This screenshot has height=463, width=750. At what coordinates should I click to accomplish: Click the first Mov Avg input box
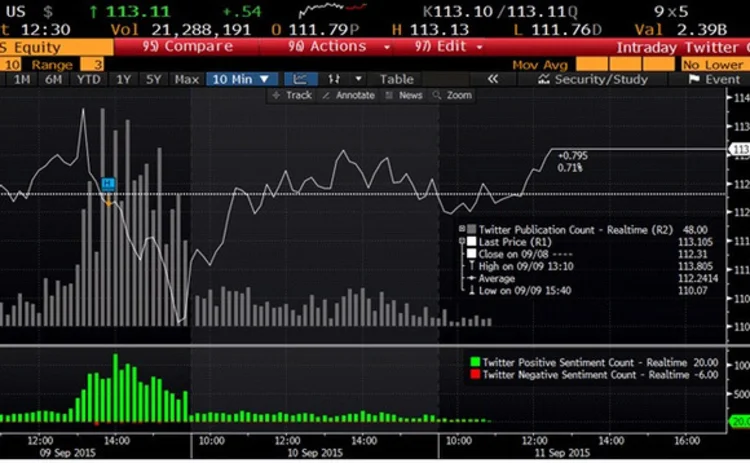[x=592, y=64]
